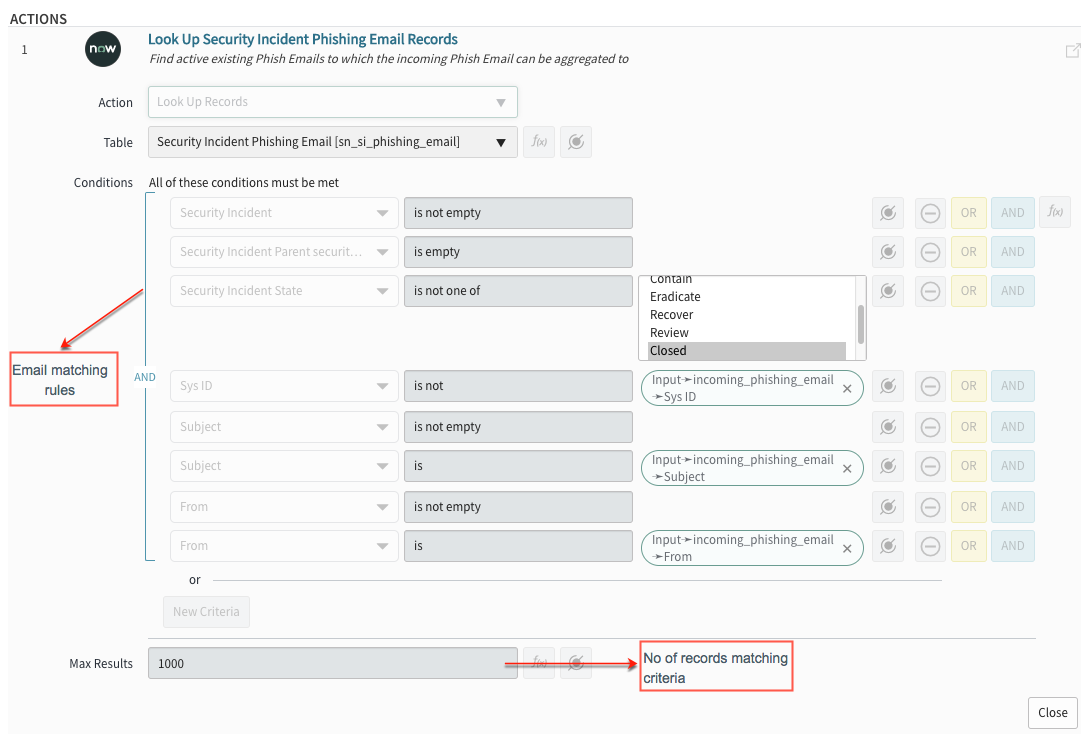
Task: Click data pill picker on 'From is' row
Action: 888,546
